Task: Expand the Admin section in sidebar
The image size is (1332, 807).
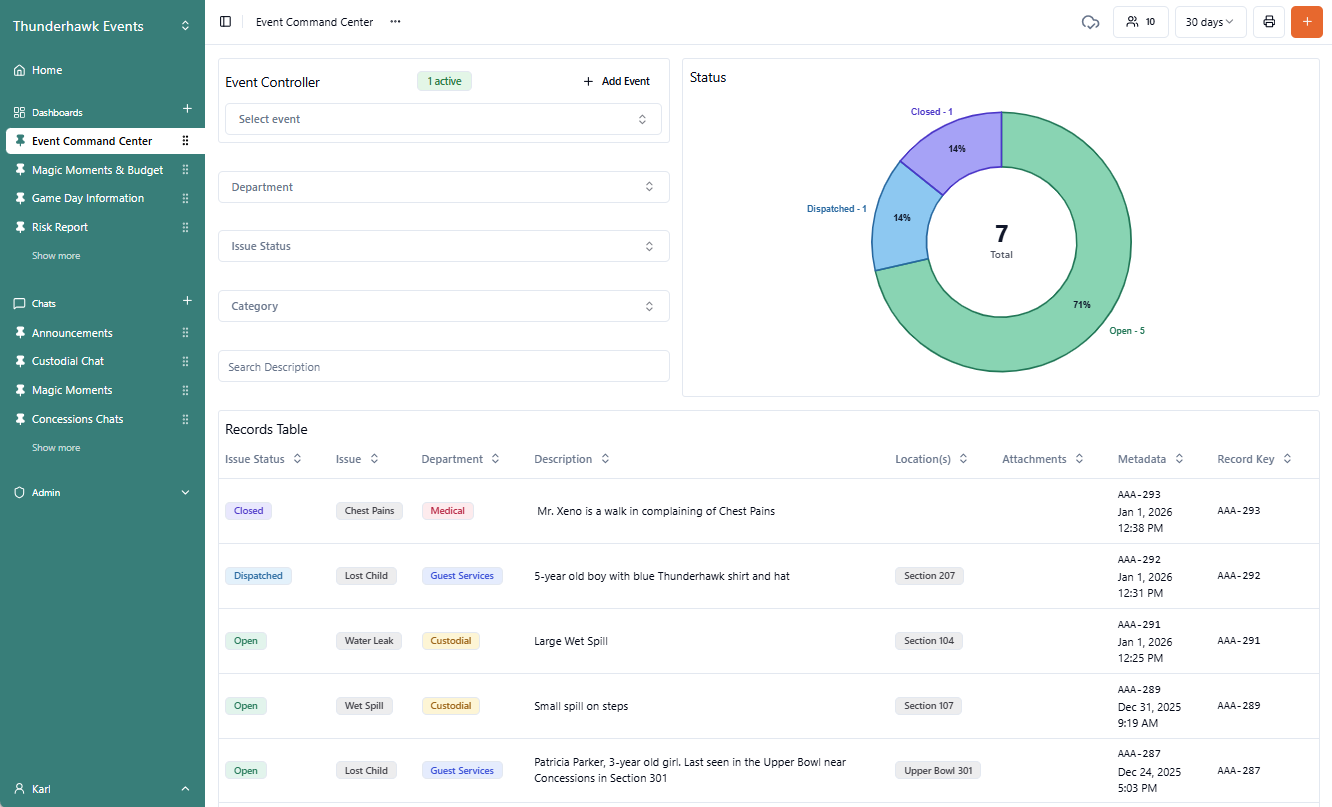Action: tap(185, 493)
